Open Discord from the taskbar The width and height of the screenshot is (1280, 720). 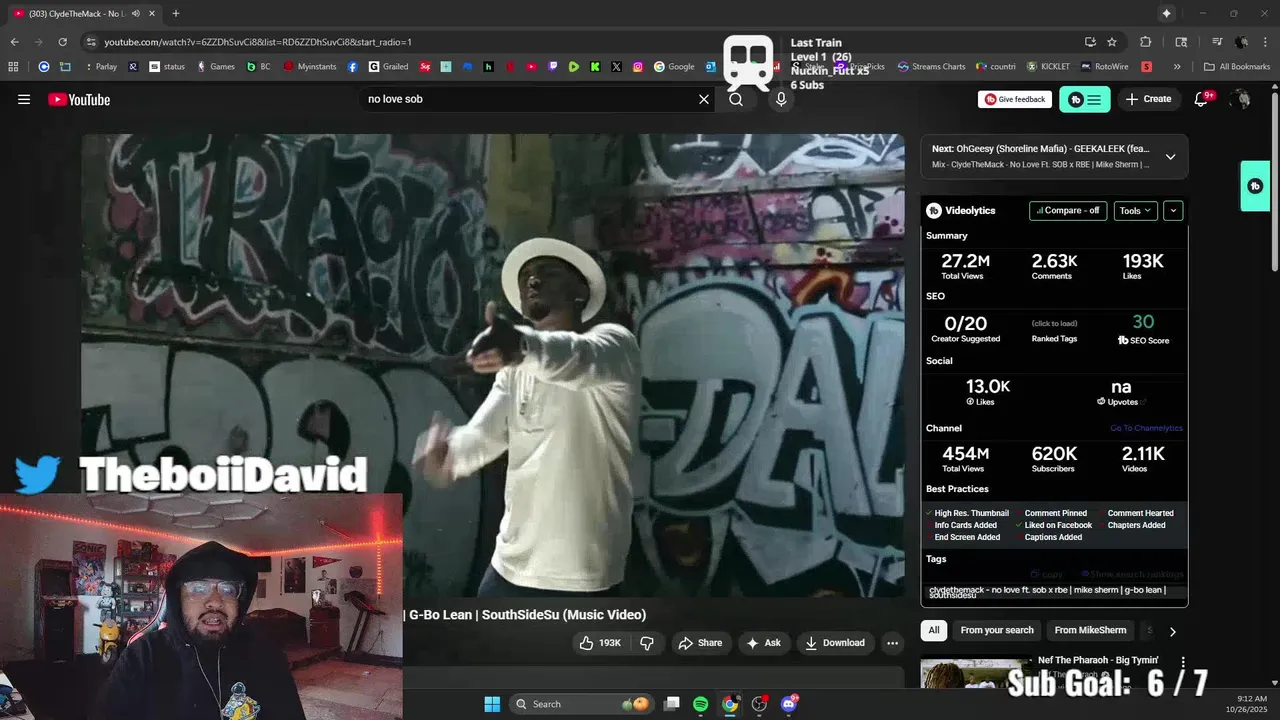(x=789, y=704)
